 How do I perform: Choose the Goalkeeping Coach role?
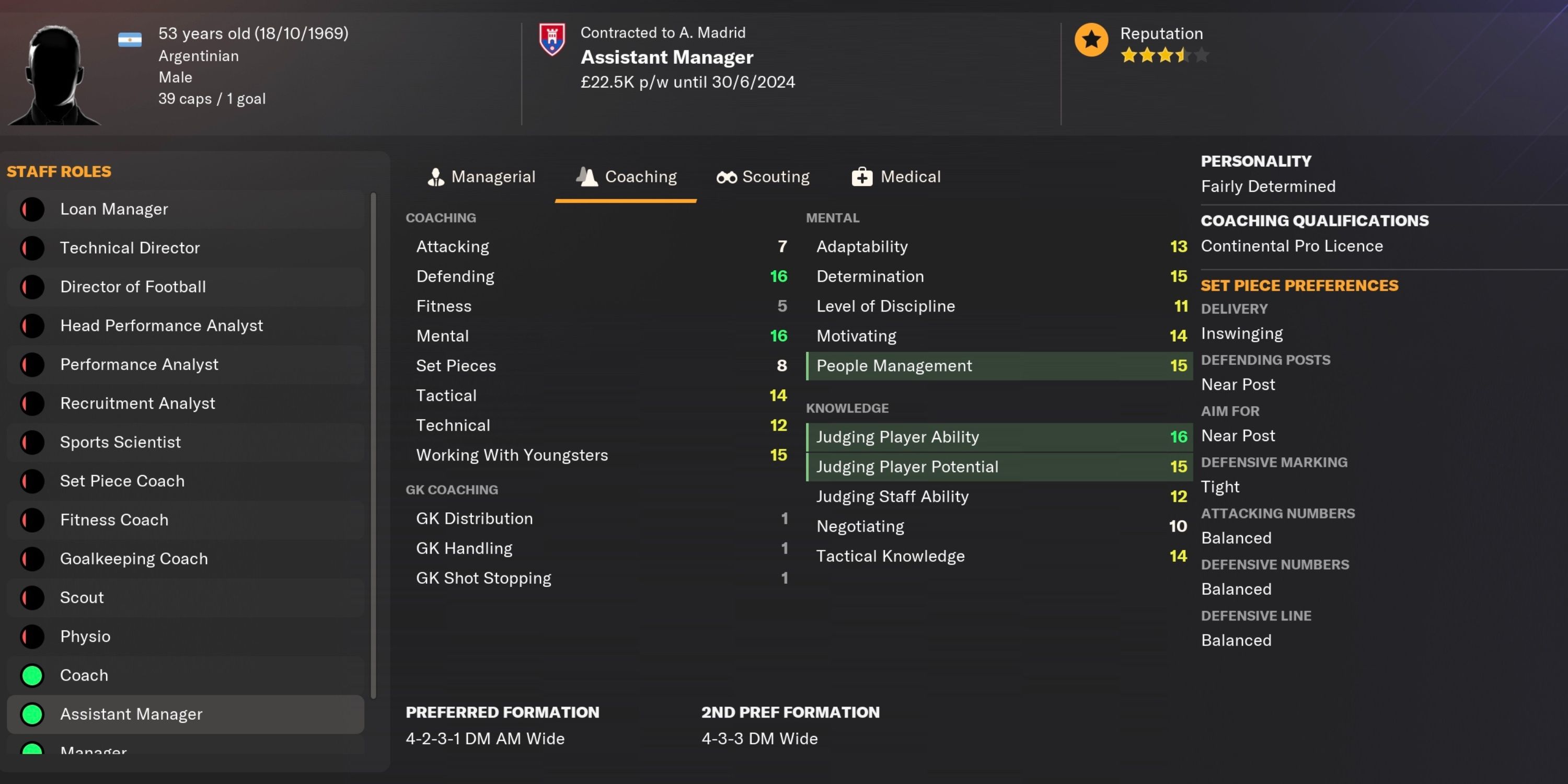pos(134,559)
